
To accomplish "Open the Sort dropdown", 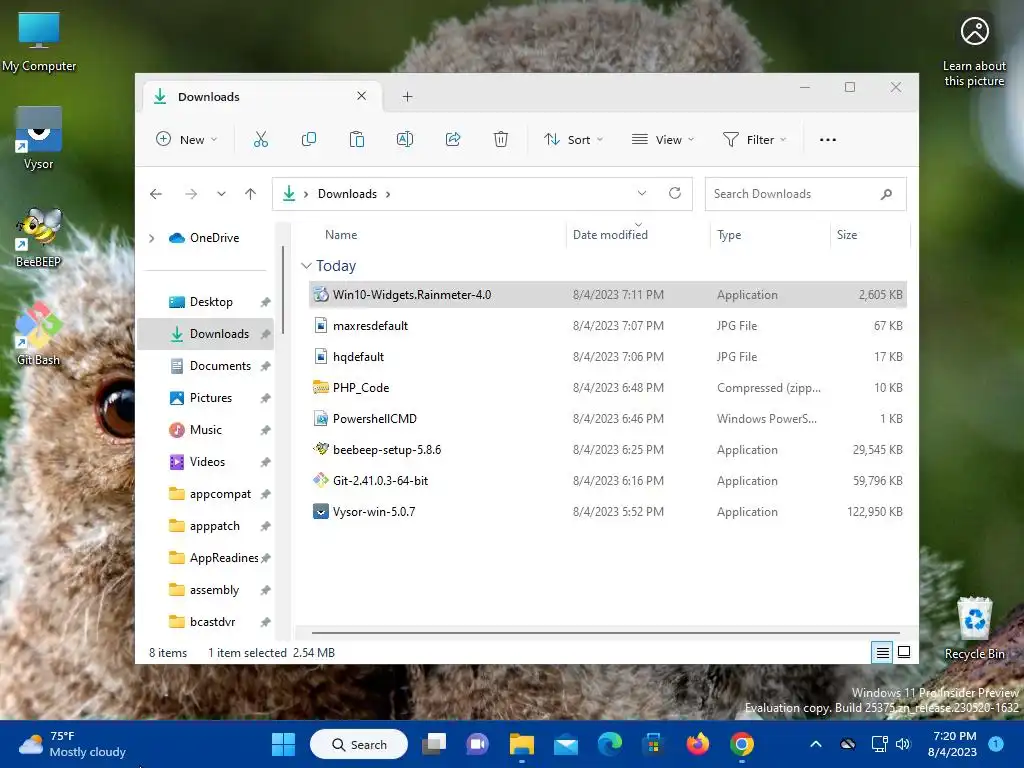I will (574, 139).
